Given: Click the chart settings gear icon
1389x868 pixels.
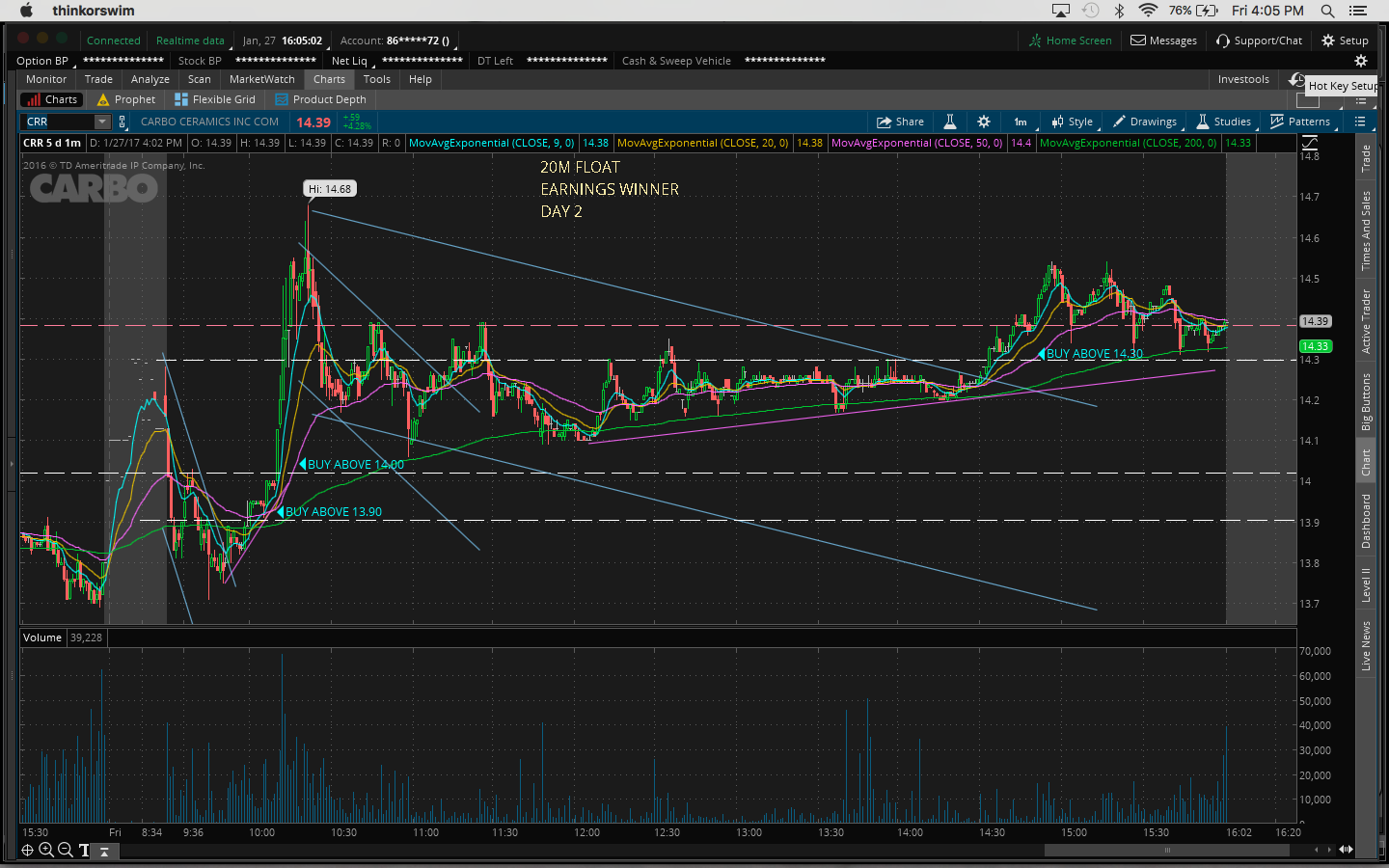Looking at the screenshot, I should pyautogui.click(x=983, y=122).
